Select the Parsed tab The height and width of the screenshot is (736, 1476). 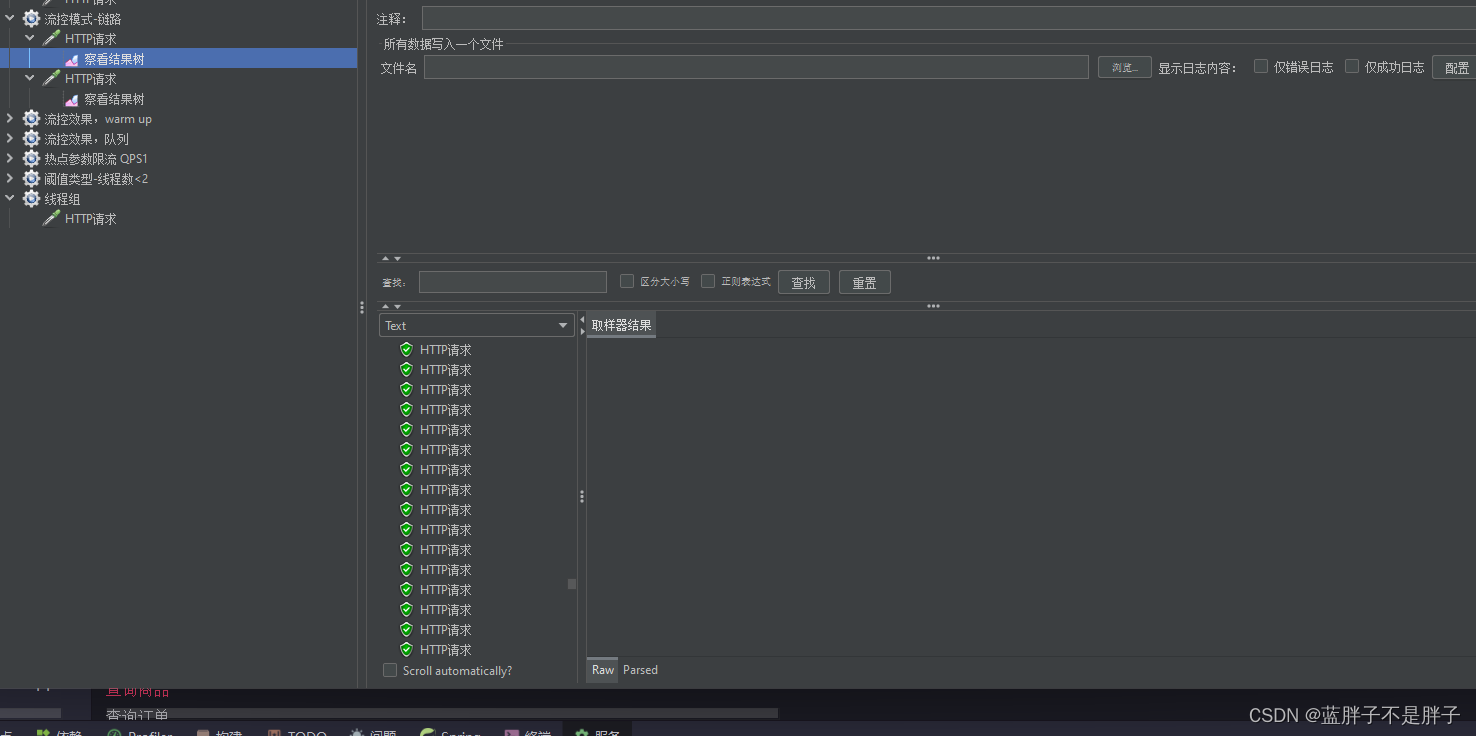pos(640,670)
